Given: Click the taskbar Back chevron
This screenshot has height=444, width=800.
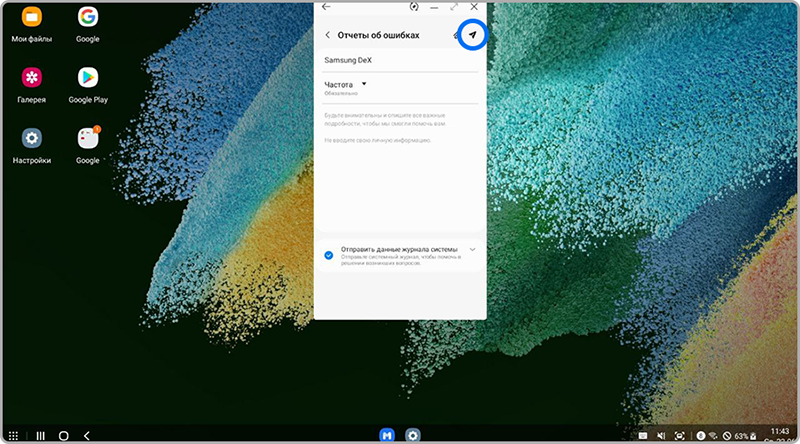Looking at the screenshot, I should click(87, 435).
